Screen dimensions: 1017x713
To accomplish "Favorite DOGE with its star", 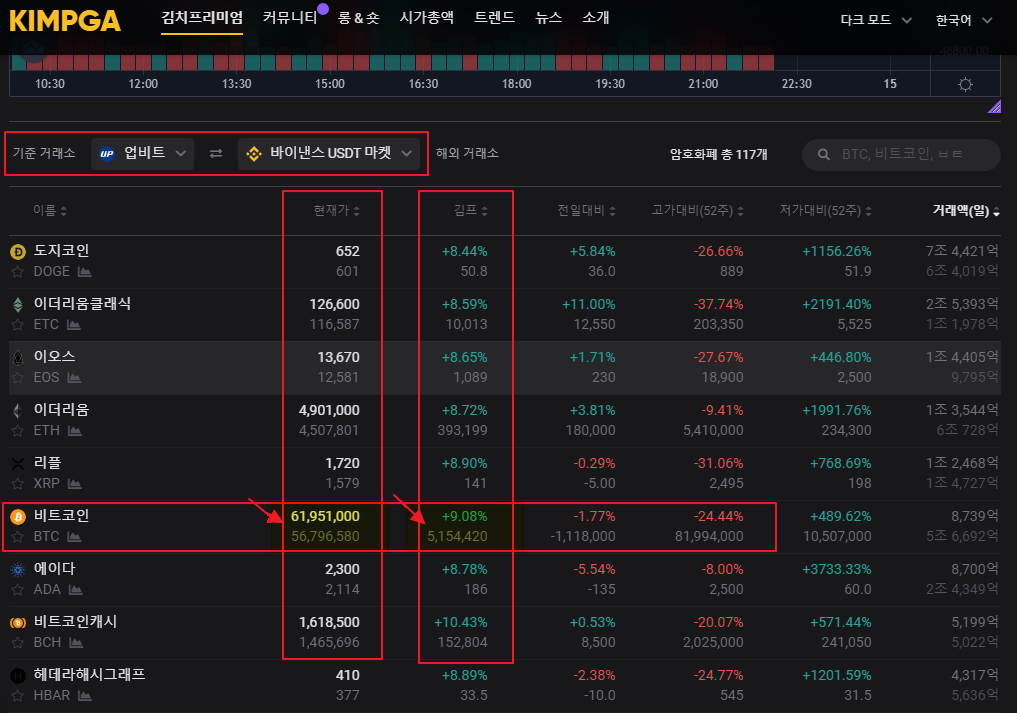I will [18, 272].
